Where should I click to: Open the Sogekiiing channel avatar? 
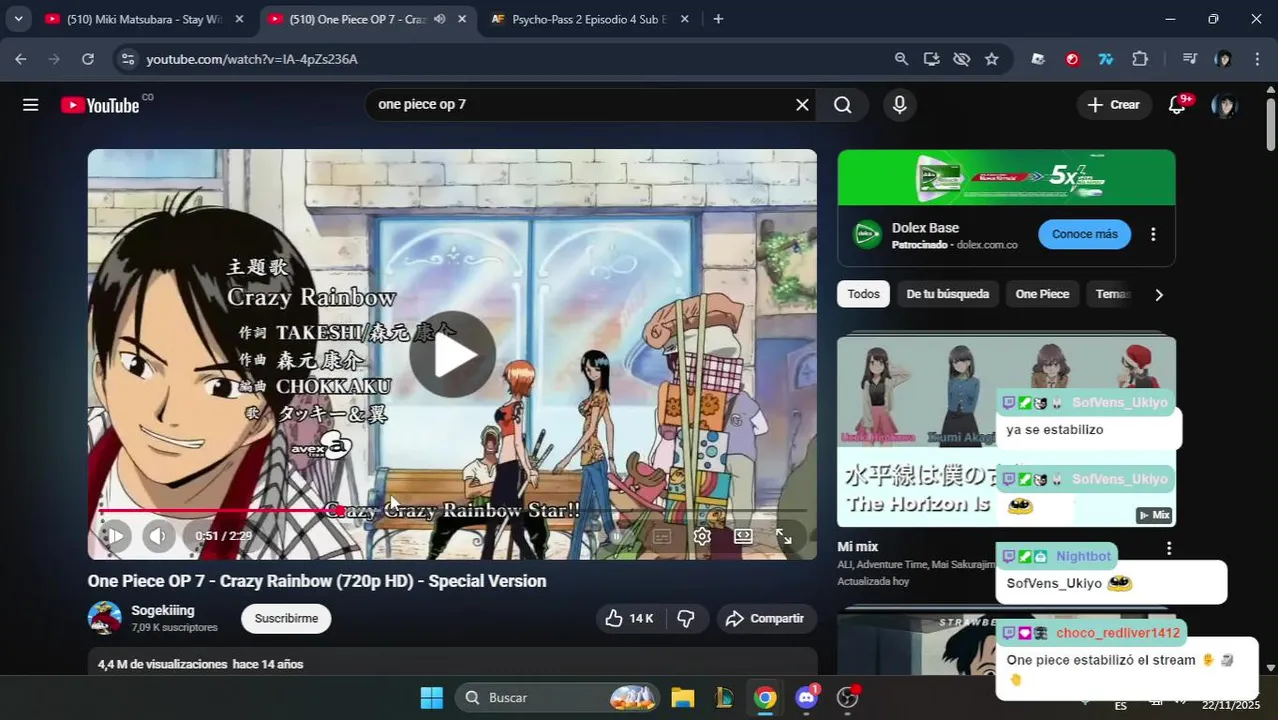coord(105,618)
